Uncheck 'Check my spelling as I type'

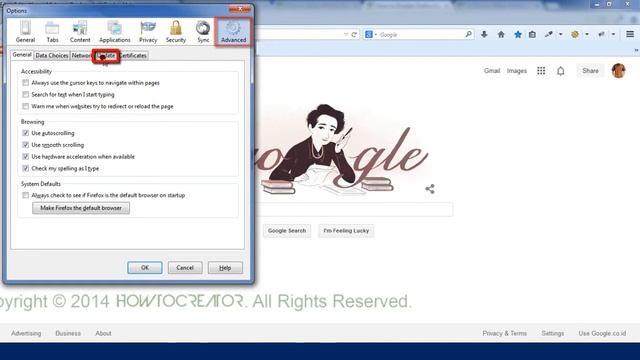point(26,169)
